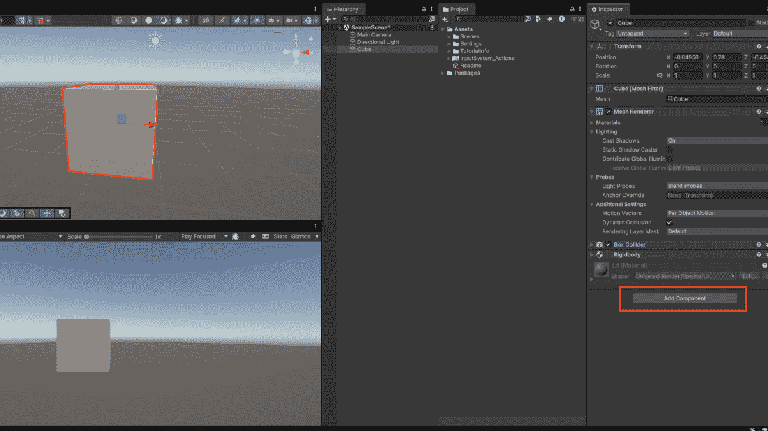
Task: Open the Light Probes dropdown
Action: pyautogui.click(x=717, y=186)
